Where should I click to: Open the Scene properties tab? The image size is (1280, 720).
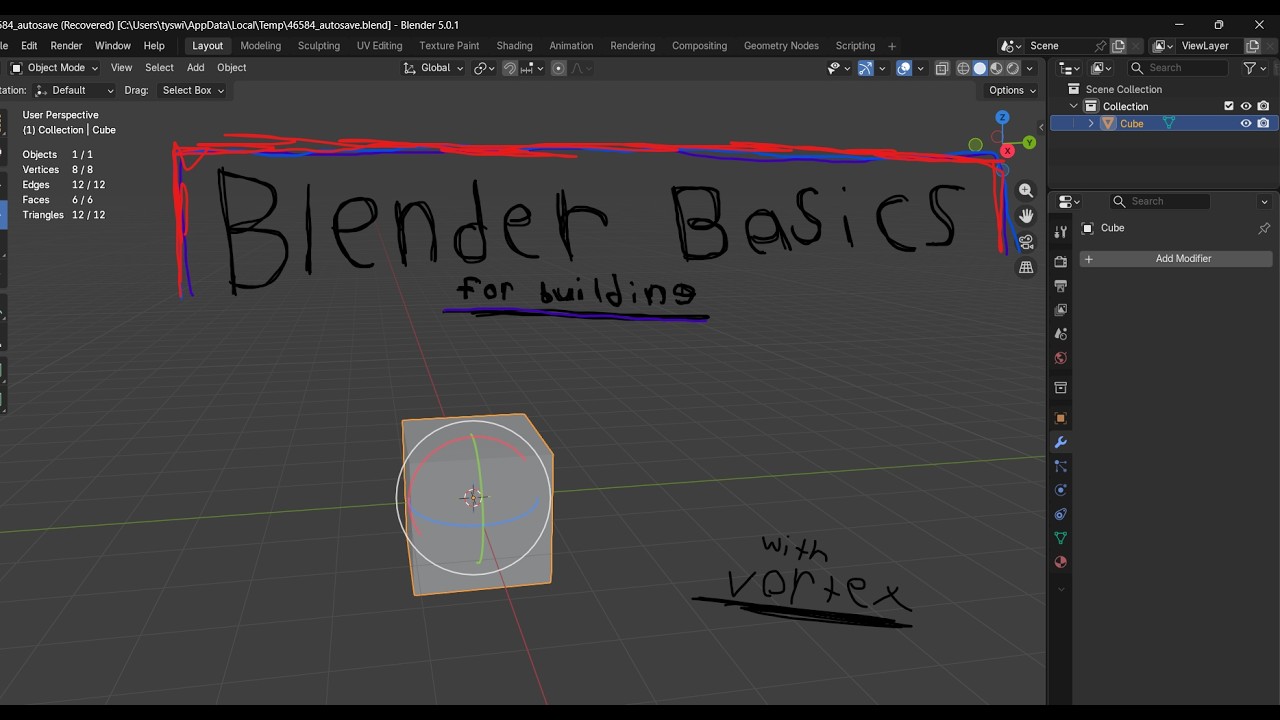pyautogui.click(x=1061, y=334)
